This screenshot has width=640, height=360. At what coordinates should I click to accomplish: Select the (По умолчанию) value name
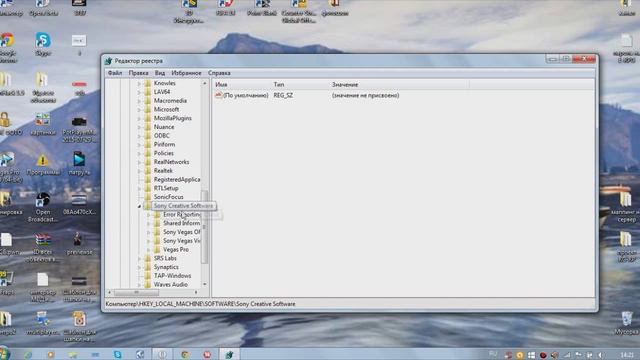pyautogui.click(x=246, y=95)
